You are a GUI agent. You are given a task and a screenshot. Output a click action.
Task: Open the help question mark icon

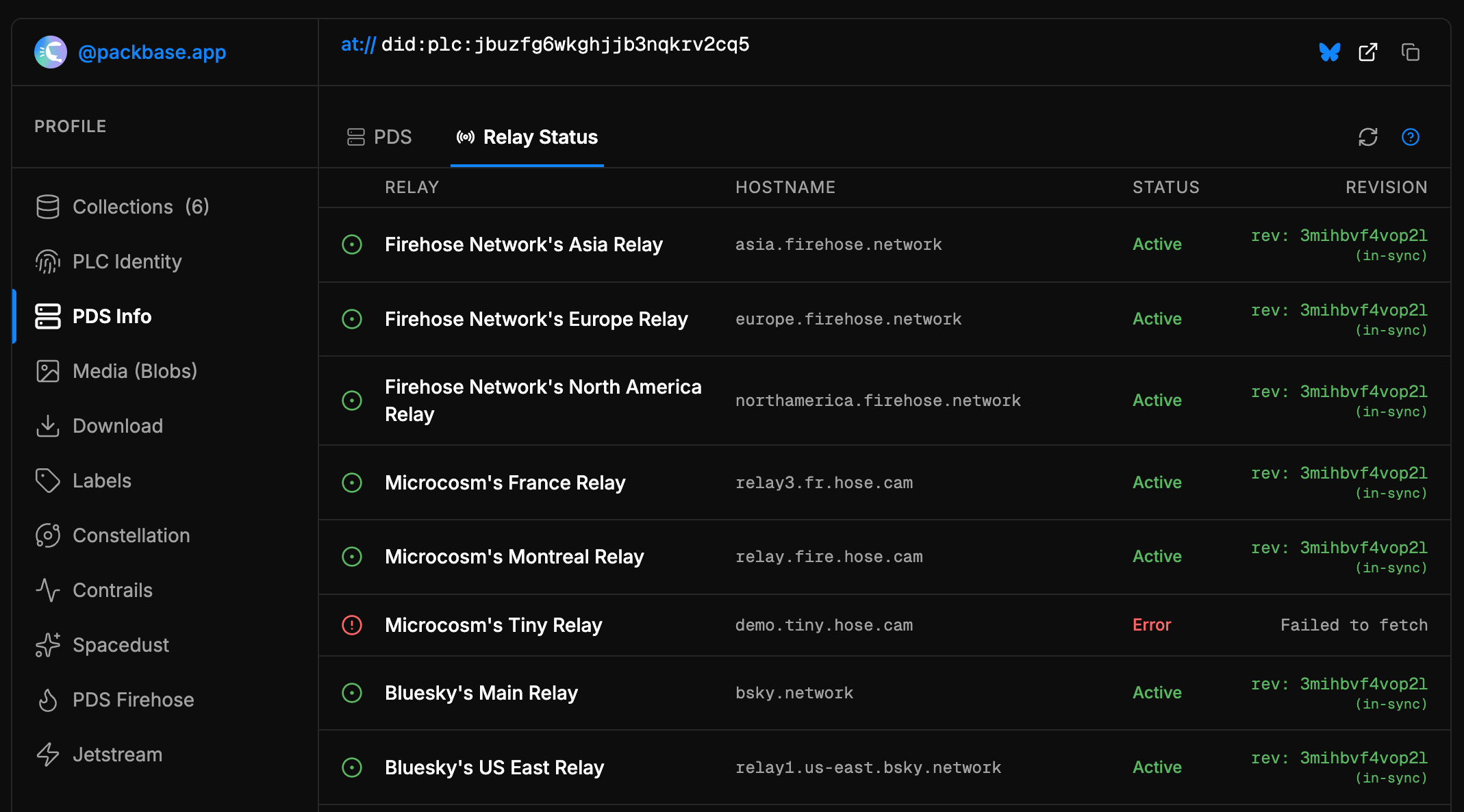[1411, 137]
